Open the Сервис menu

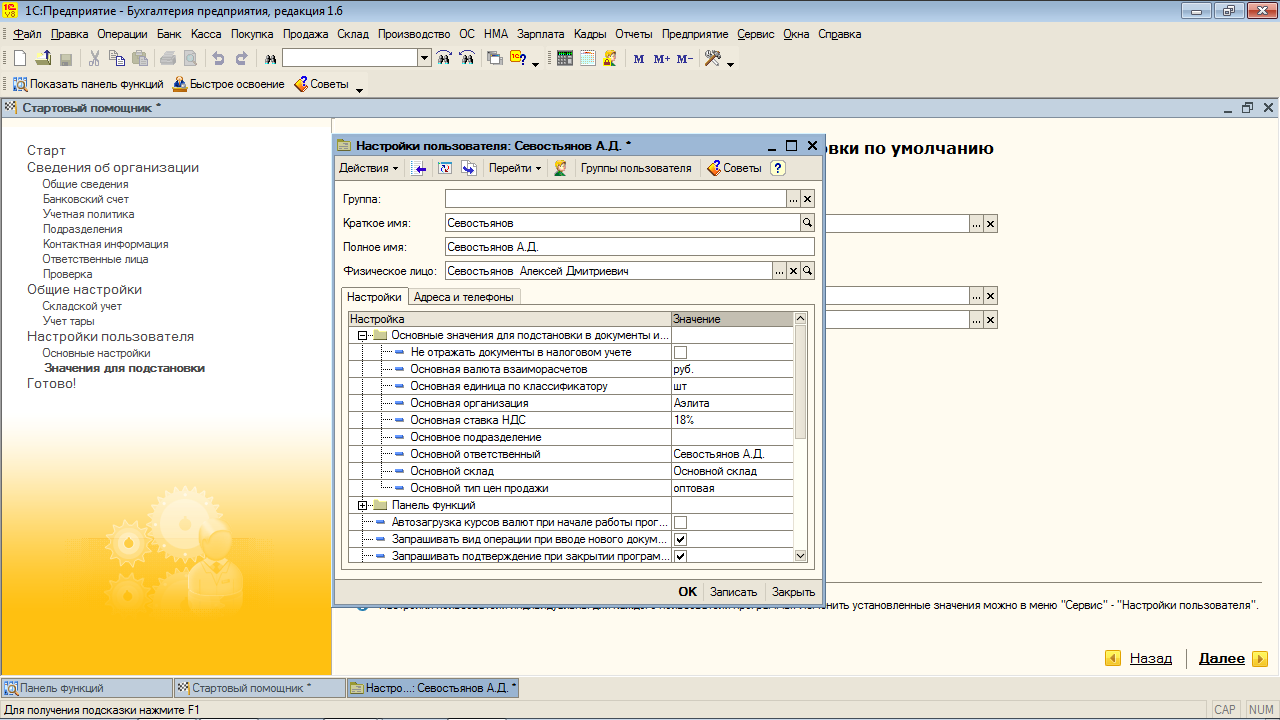point(756,34)
